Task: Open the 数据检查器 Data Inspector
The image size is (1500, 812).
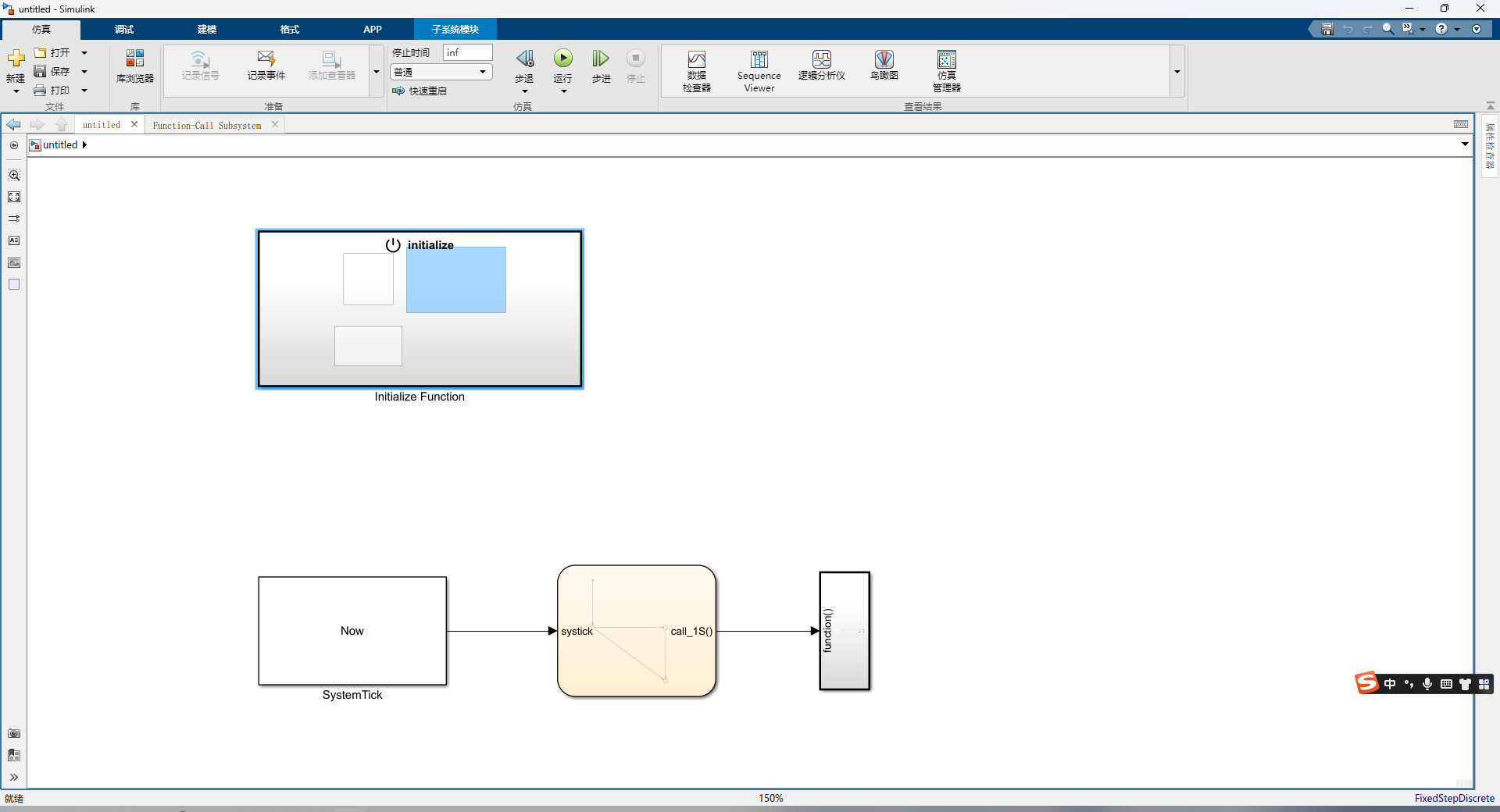Action: point(696,70)
